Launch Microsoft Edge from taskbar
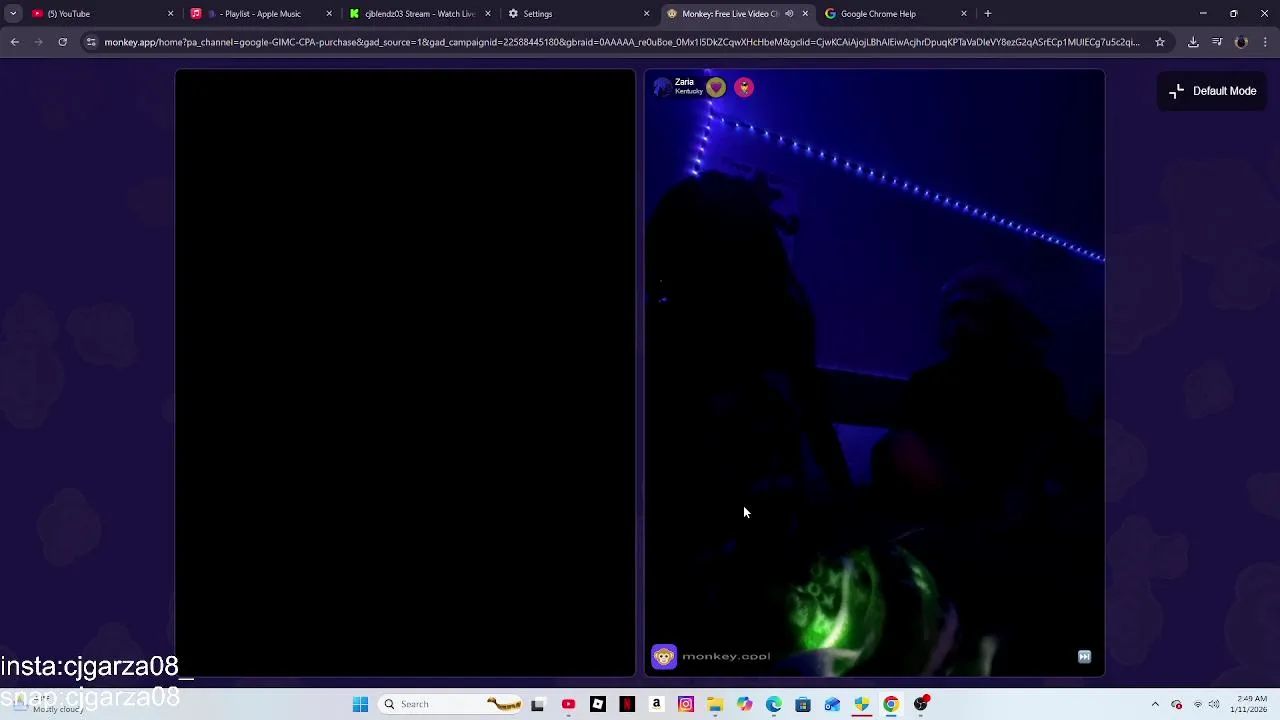Image resolution: width=1280 pixels, height=720 pixels. 774,704
